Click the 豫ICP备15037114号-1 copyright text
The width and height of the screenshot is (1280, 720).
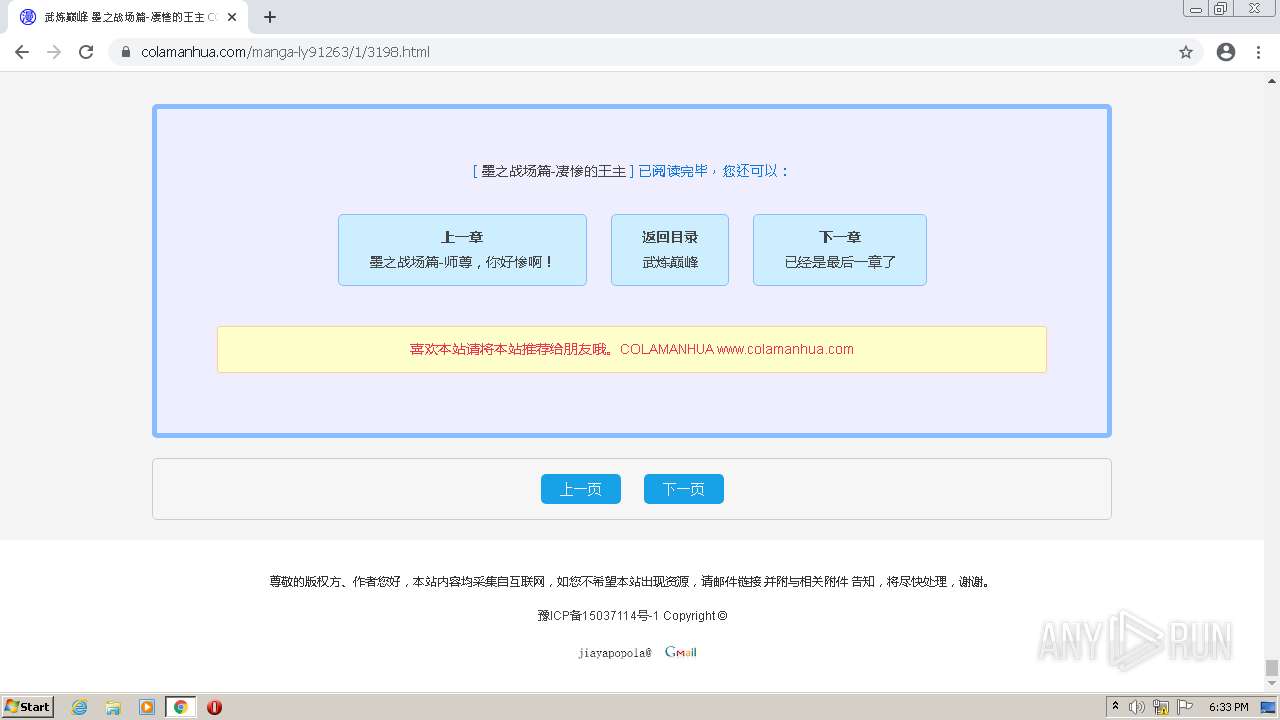pyautogui.click(x=632, y=616)
